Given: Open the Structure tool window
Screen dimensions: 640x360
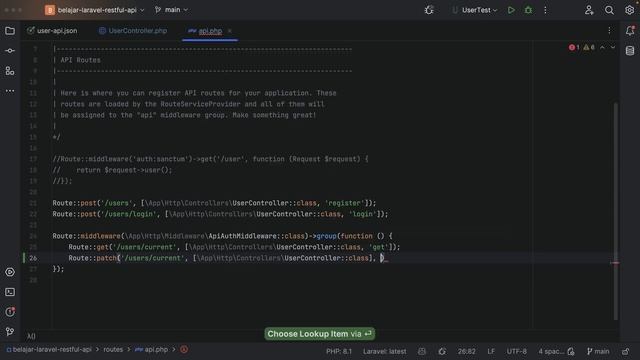Looking at the screenshot, I should tap(10, 71).
